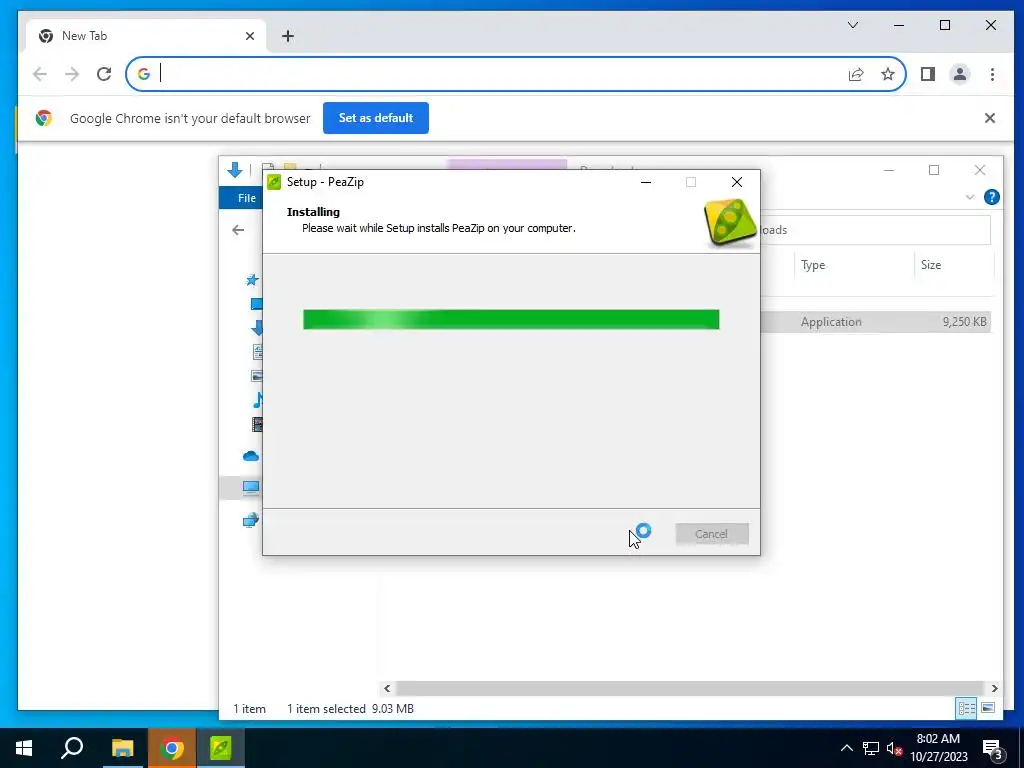Switch to Chrome on taskbar
The height and width of the screenshot is (768, 1024).
click(x=171, y=748)
